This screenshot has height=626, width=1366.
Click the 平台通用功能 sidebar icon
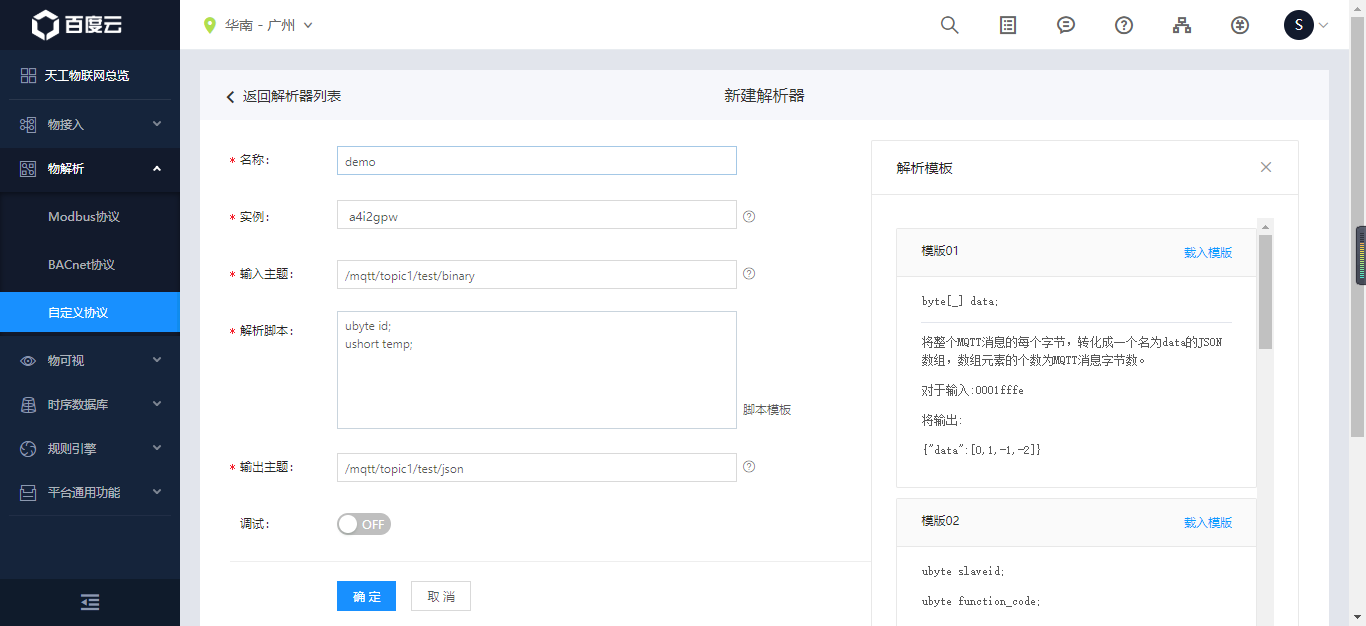[x=28, y=493]
